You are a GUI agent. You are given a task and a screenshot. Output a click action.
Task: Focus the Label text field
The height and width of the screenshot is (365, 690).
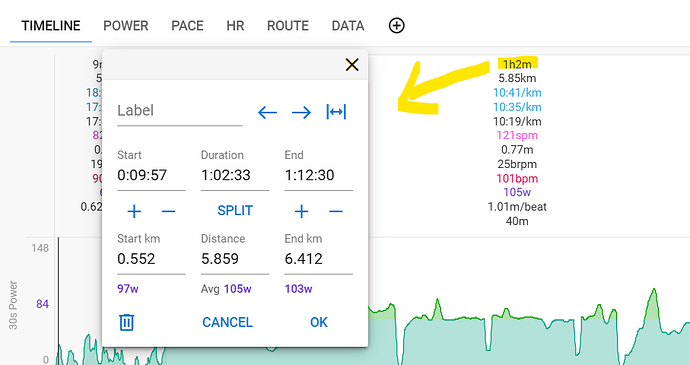click(180, 111)
